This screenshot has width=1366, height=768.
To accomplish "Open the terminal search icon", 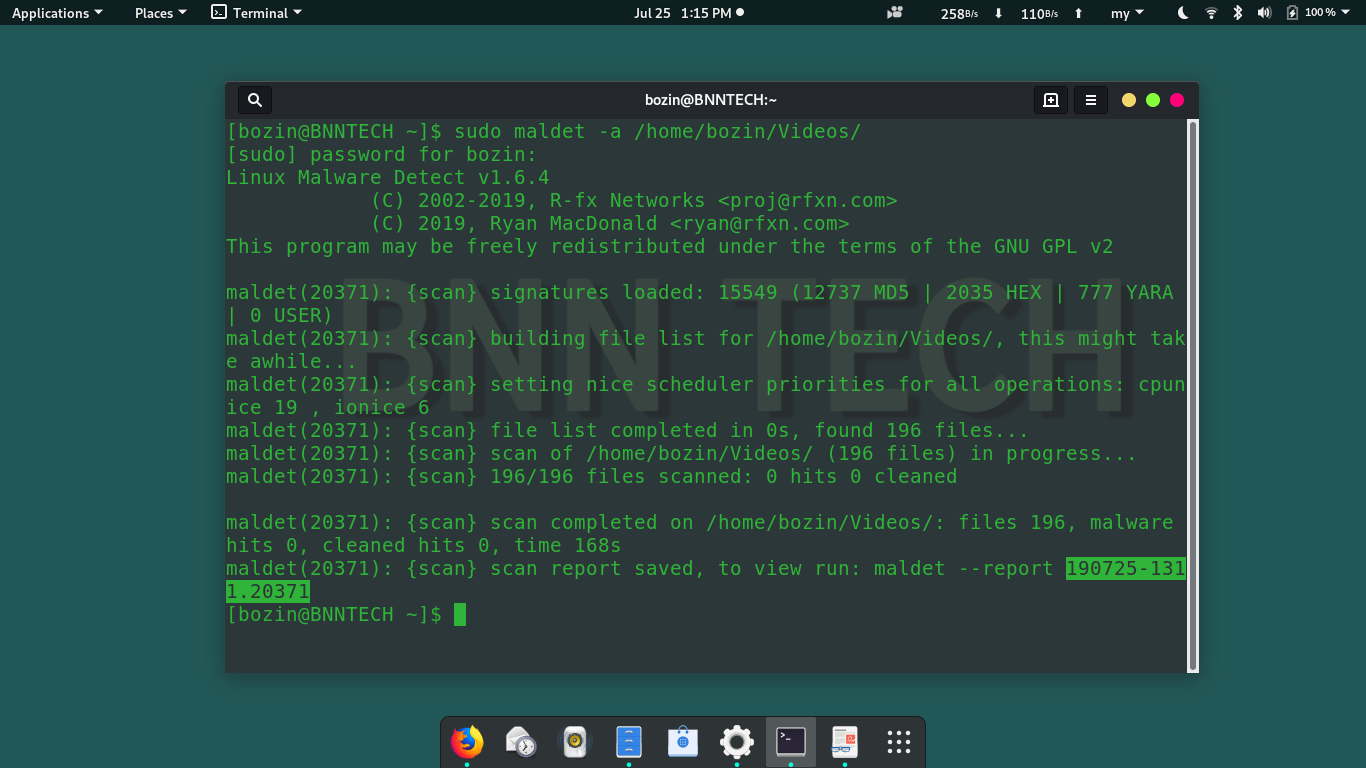I will click(x=254, y=99).
